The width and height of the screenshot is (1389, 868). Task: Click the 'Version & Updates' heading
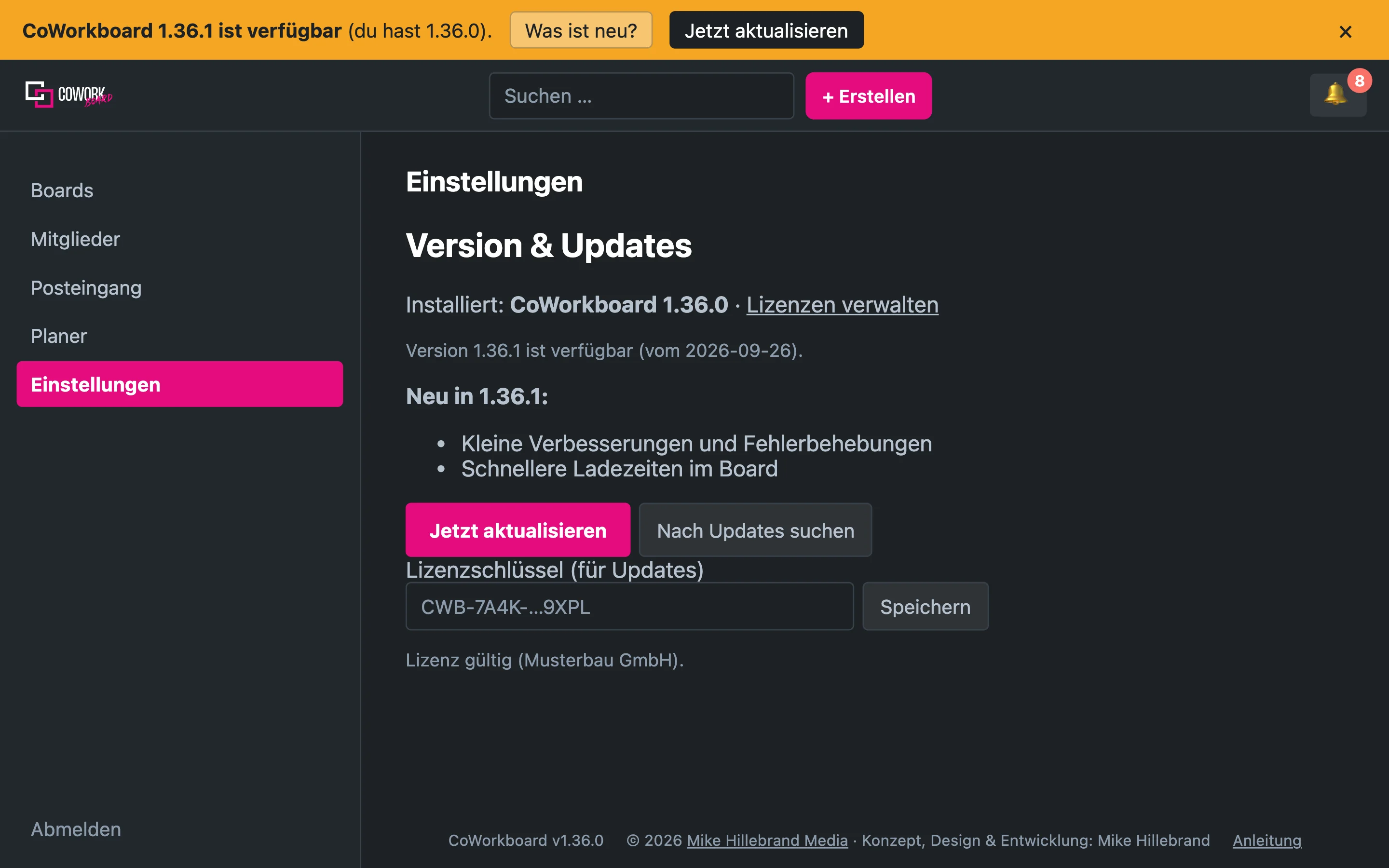549,246
